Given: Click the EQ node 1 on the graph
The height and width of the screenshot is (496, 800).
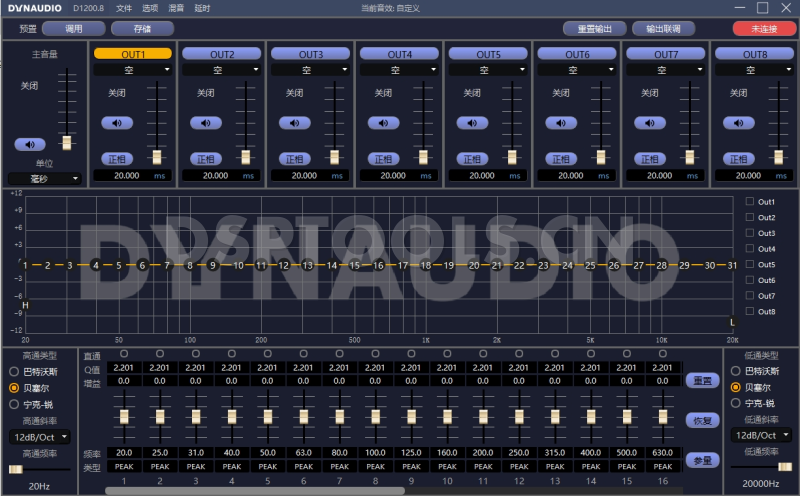Looking at the screenshot, I should [x=24, y=265].
